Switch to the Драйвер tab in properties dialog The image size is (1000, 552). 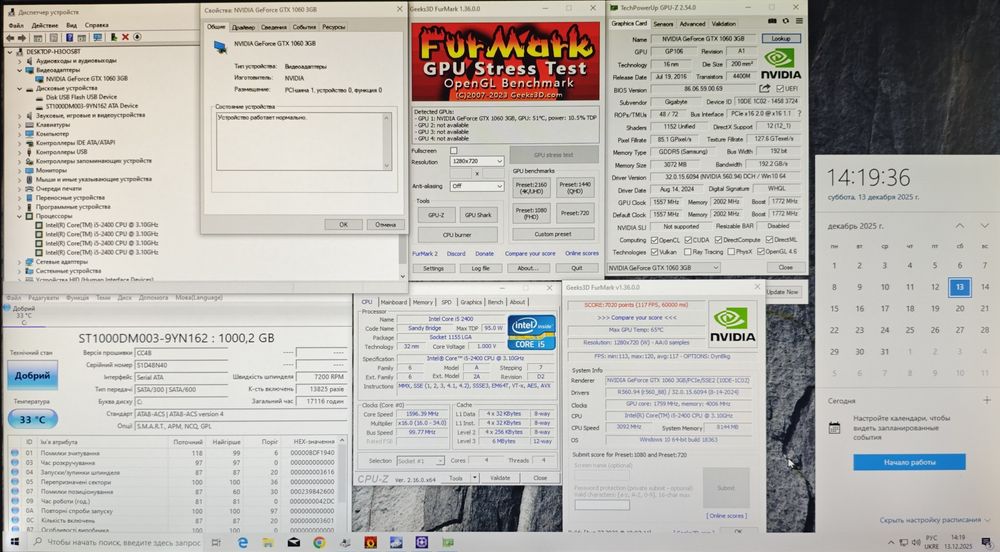243,27
